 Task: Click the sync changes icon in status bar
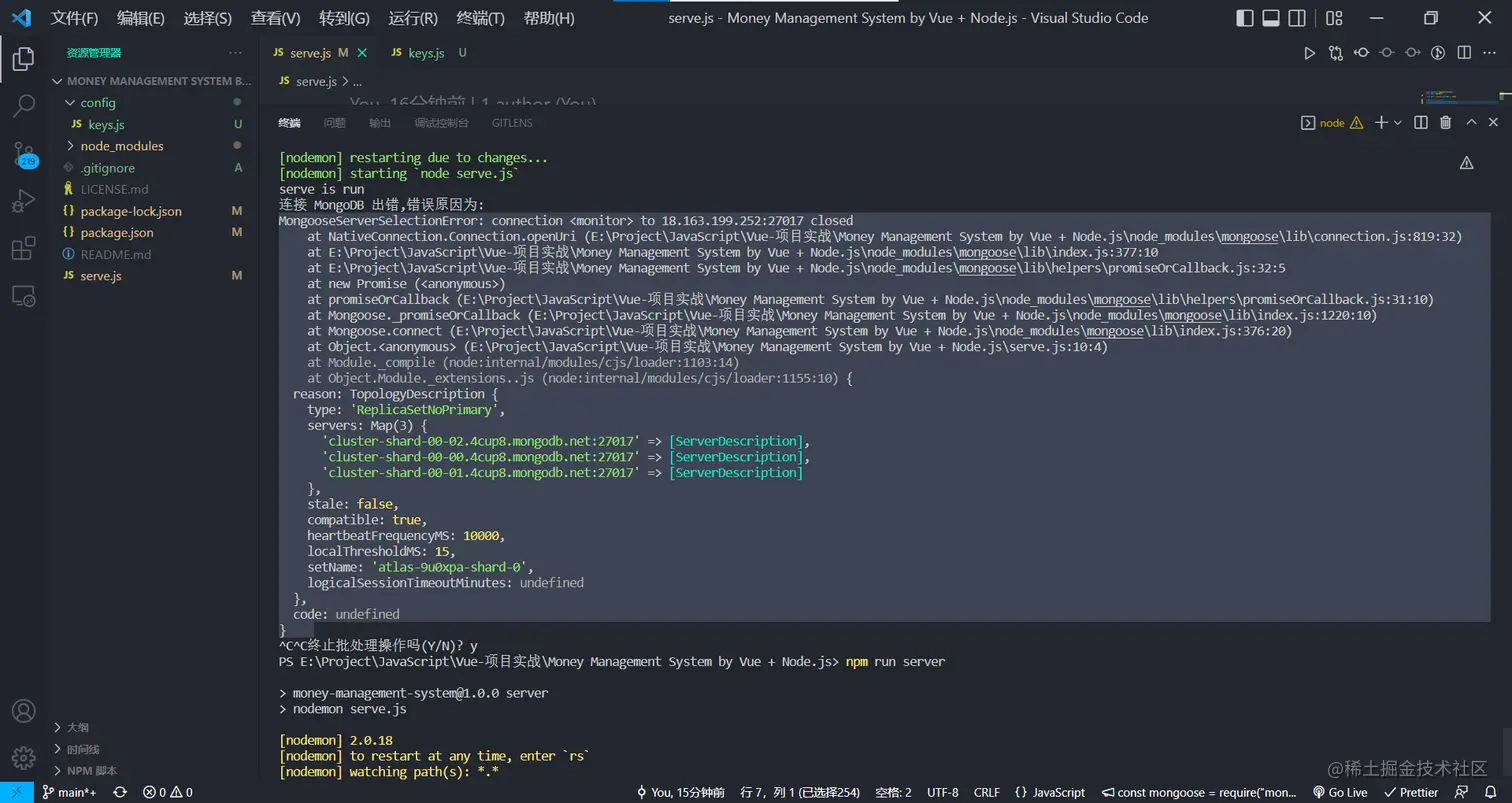pyautogui.click(x=120, y=792)
